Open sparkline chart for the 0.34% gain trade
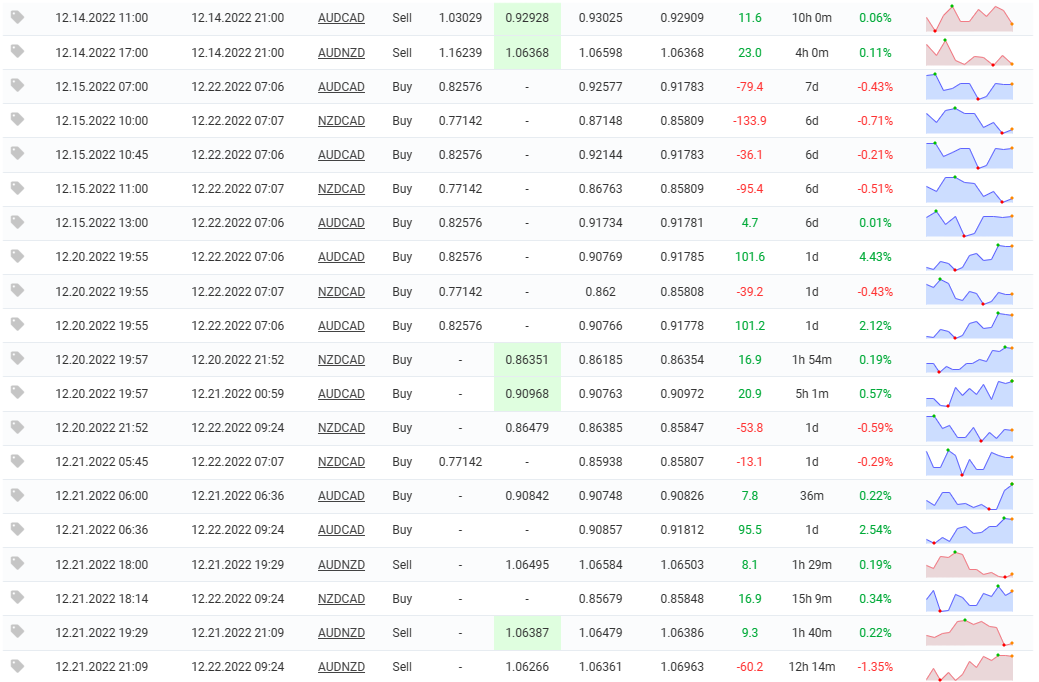 (x=969, y=598)
